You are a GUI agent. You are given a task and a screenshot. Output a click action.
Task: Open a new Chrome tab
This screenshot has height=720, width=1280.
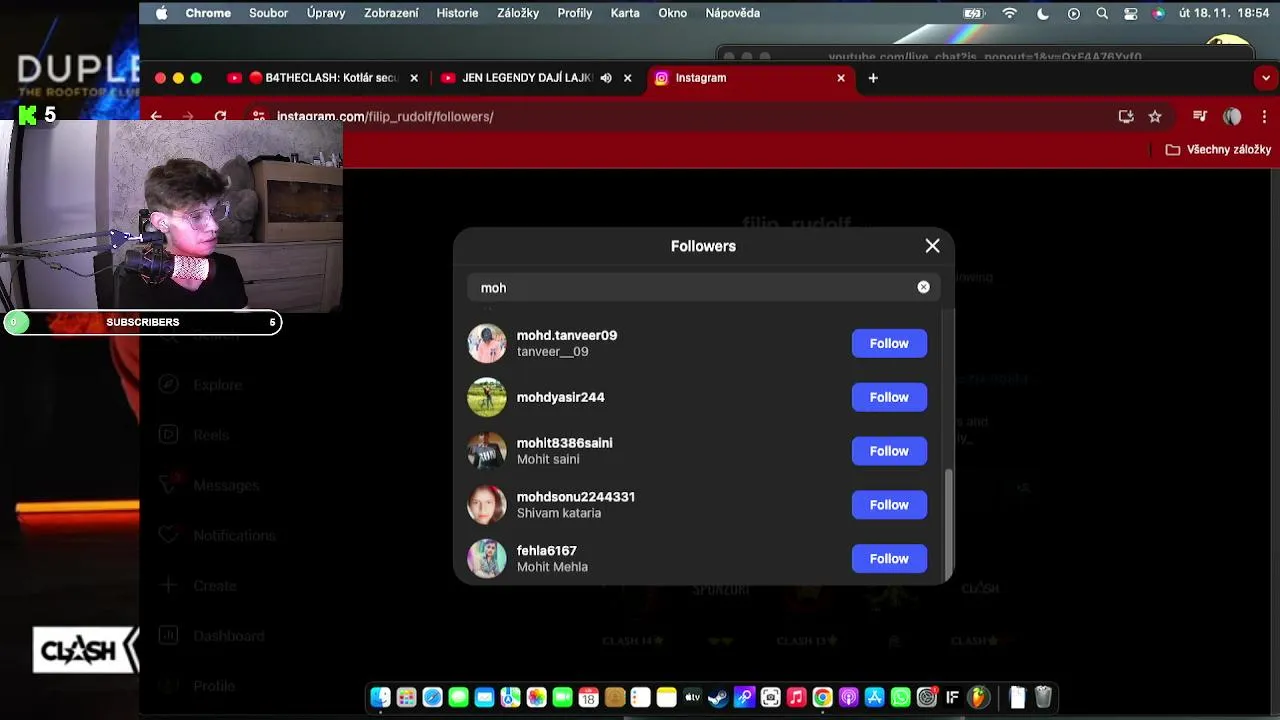click(x=873, y=78)
